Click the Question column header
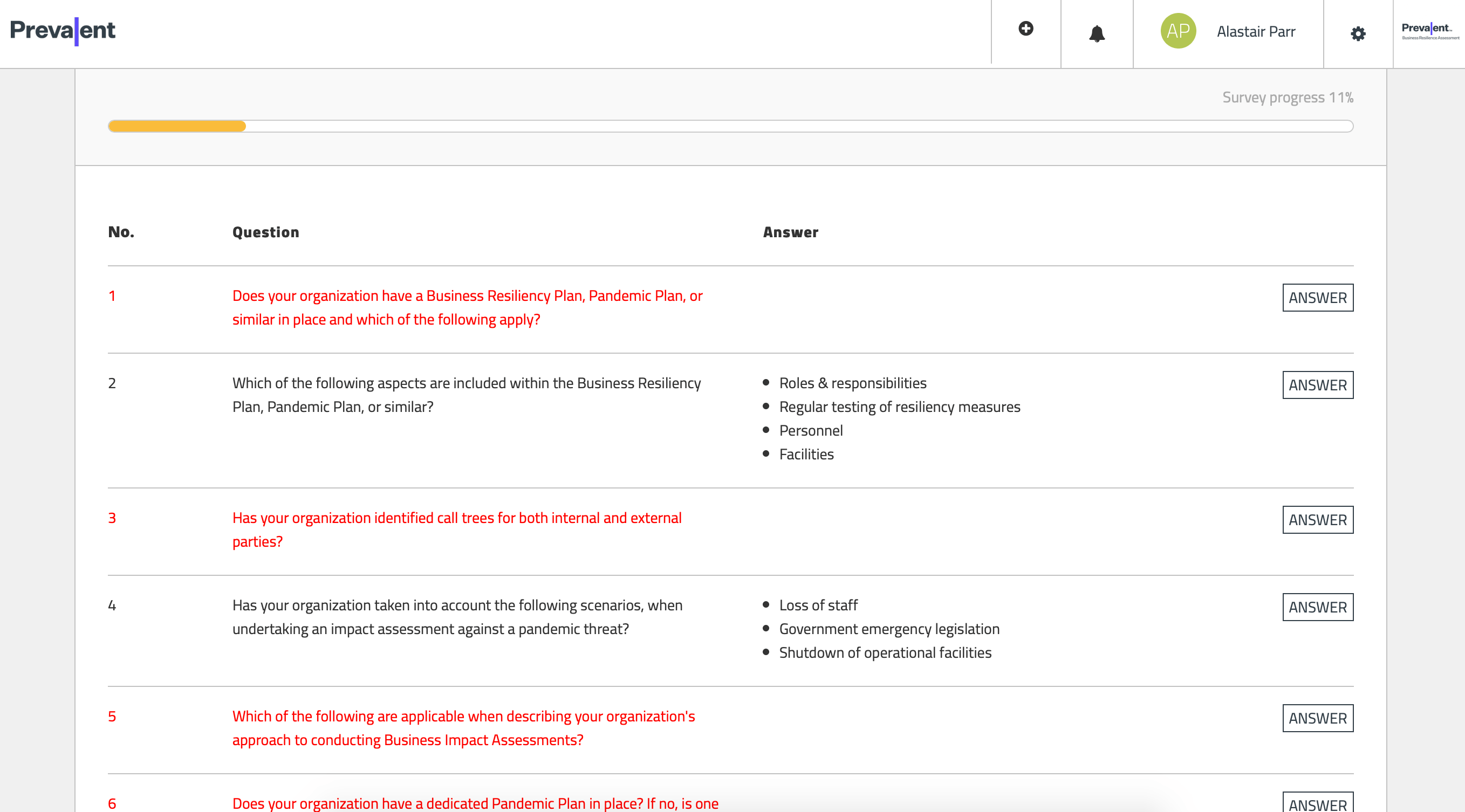Screen dimensions: 1465x812 265,232
